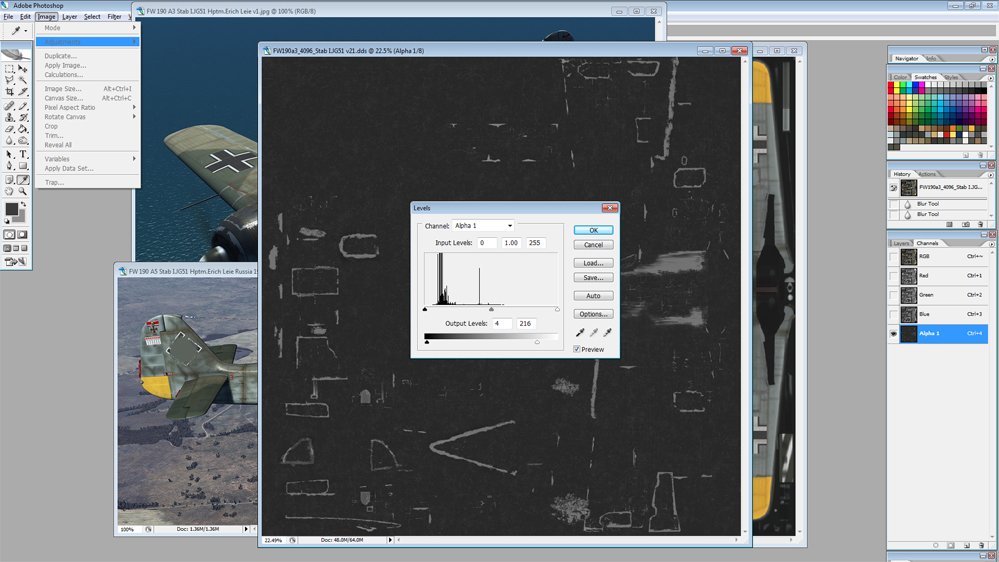Show the RGB channel visibility
The height and width of the screenshot is (562, 999).
pyautogui.click(x=893, y=256)
